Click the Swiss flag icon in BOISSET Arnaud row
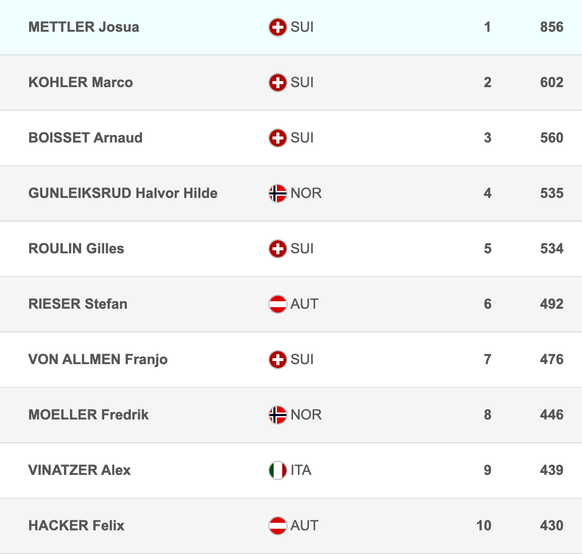 (278, 138)
